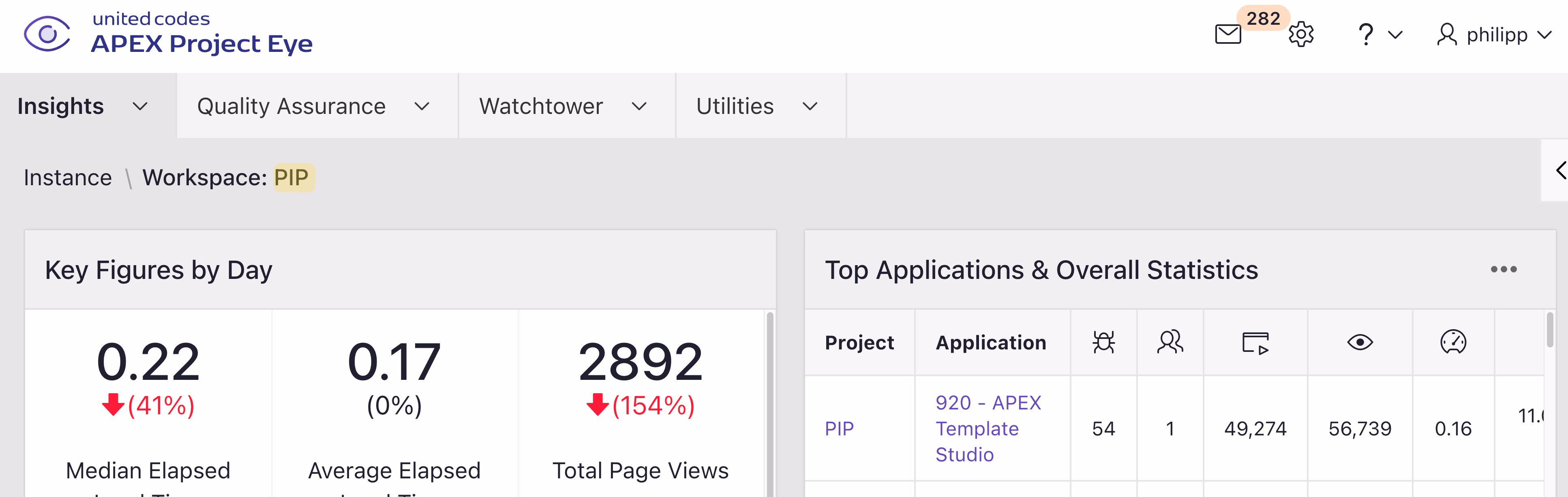The height and width of the screenshot is (497, 1568).
Task: Click the bug icon column header
Action: coord(1103,342)
